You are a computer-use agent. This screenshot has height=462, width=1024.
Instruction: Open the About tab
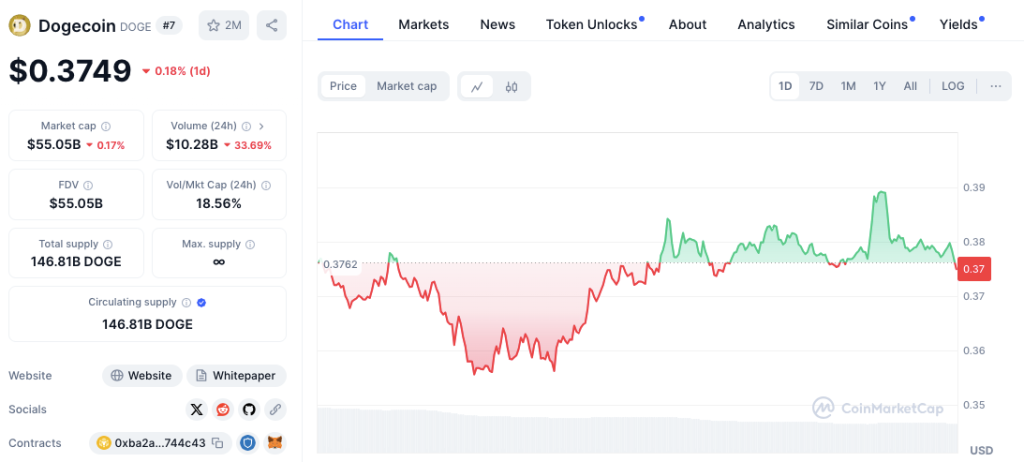point(688,25)
